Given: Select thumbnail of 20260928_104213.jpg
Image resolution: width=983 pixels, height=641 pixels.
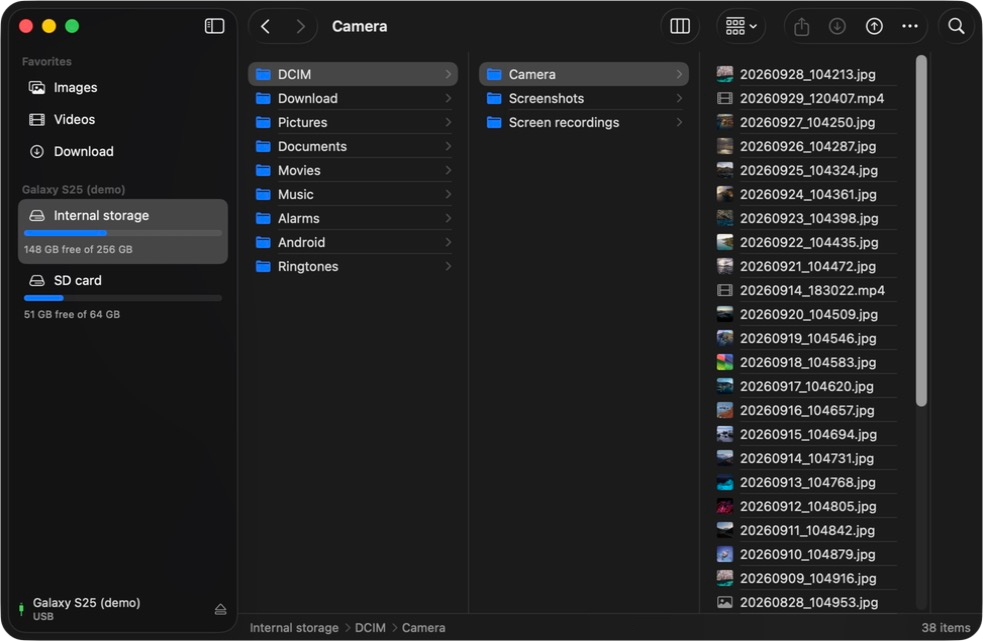Looking at the screenshot, I should 725,74.
